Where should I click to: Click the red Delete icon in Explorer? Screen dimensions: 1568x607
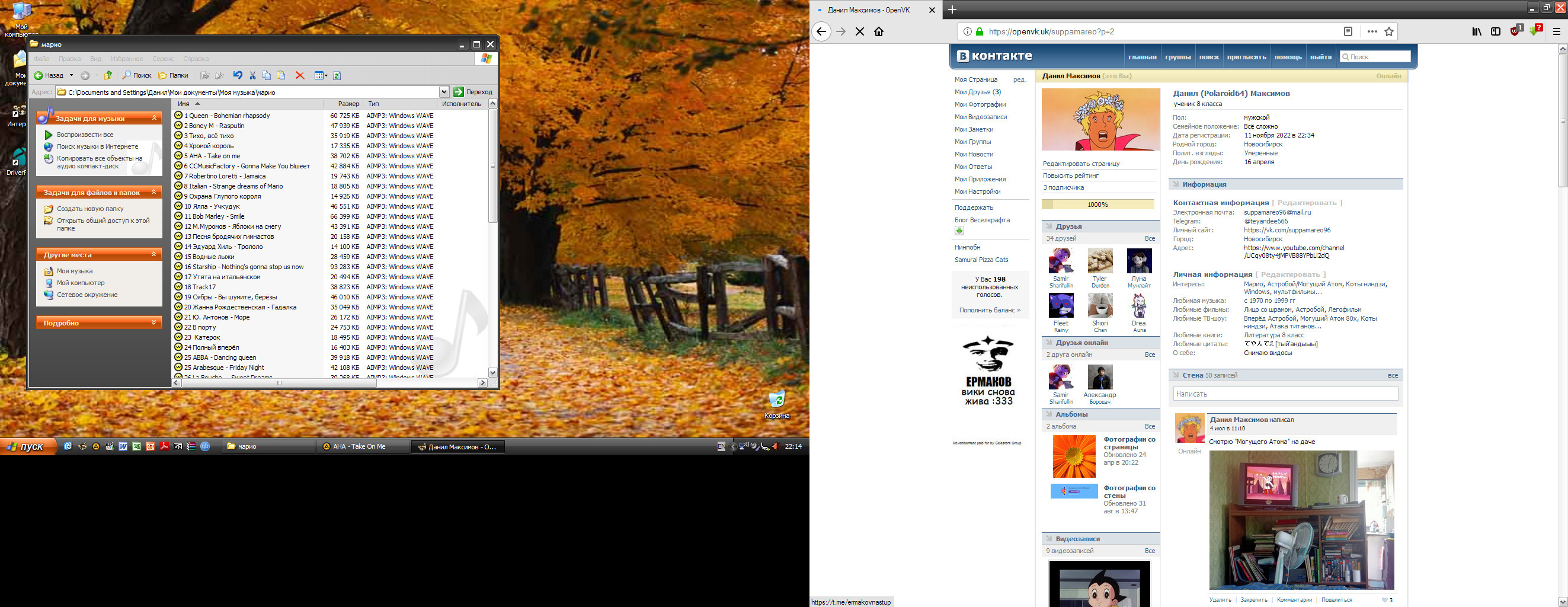tap(299, 75)
